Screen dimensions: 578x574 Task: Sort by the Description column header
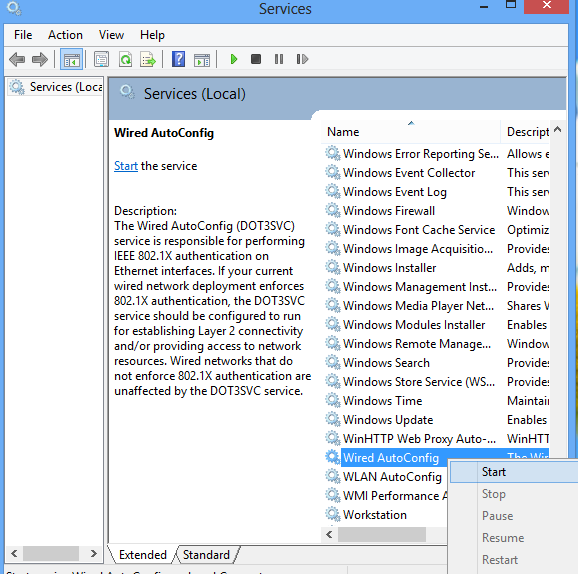(525, 132)
